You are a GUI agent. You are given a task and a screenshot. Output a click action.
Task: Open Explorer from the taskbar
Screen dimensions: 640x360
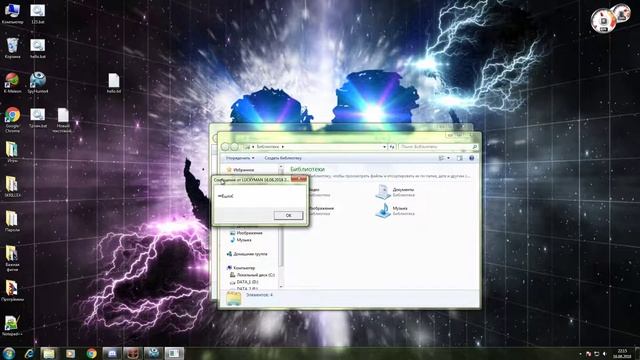49,353
